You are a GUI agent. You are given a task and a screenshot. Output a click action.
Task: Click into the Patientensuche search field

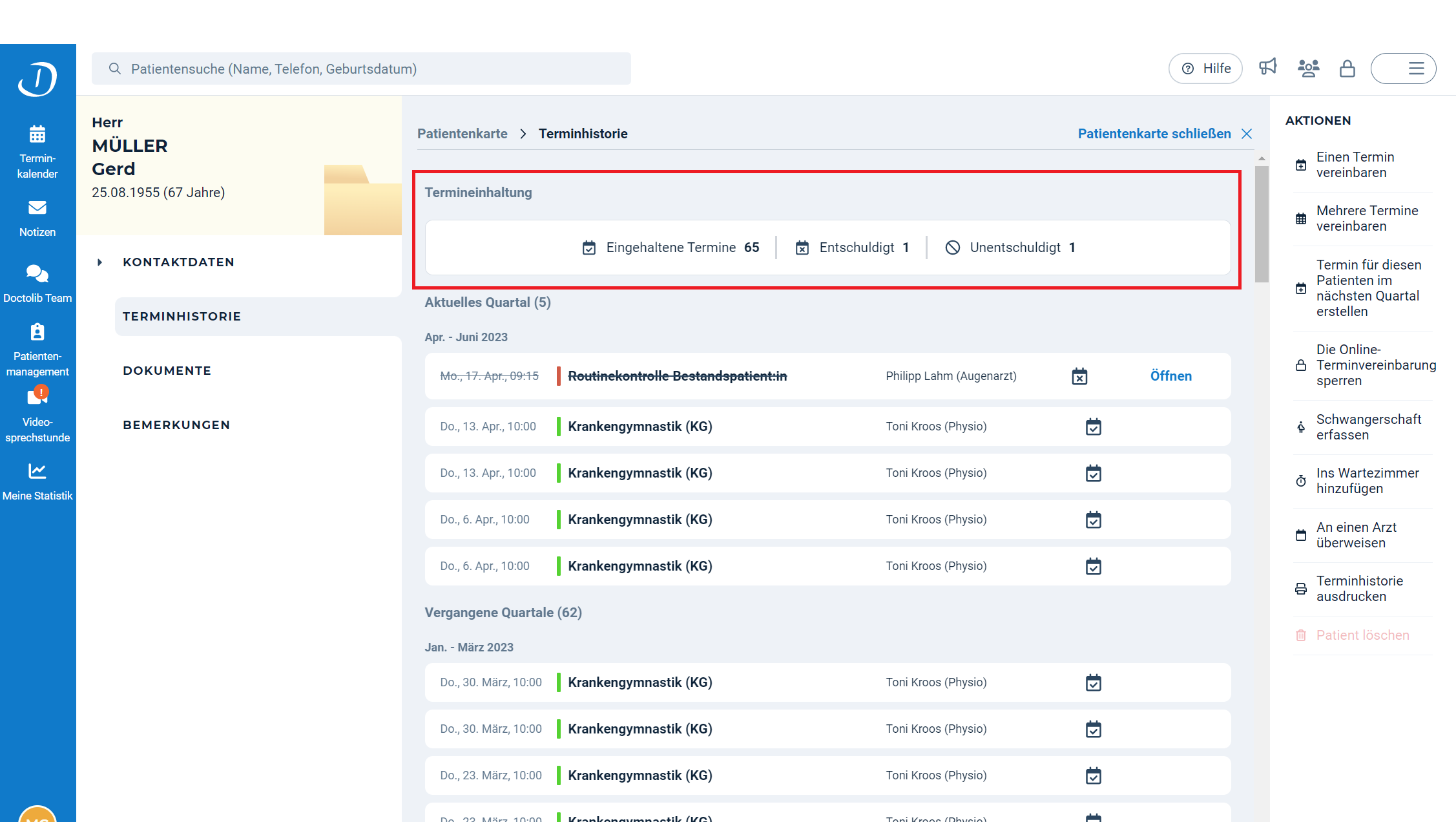362,68
